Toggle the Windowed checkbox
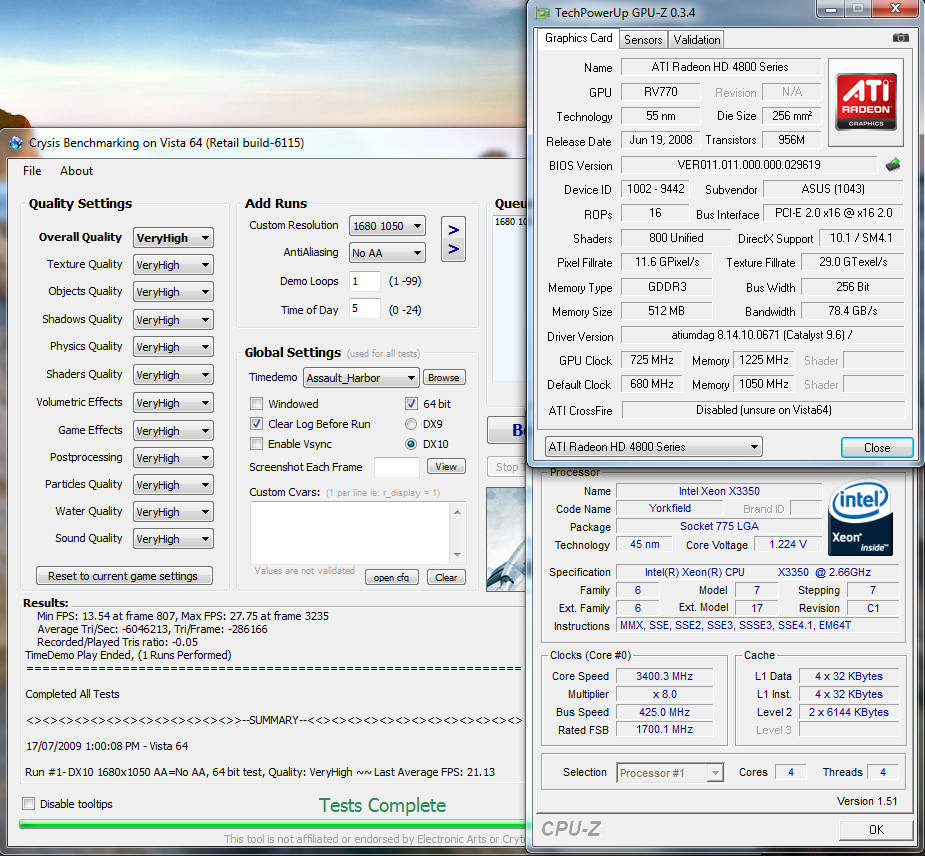The height and width of the screenshot is (856, 925). click(257, 404)
